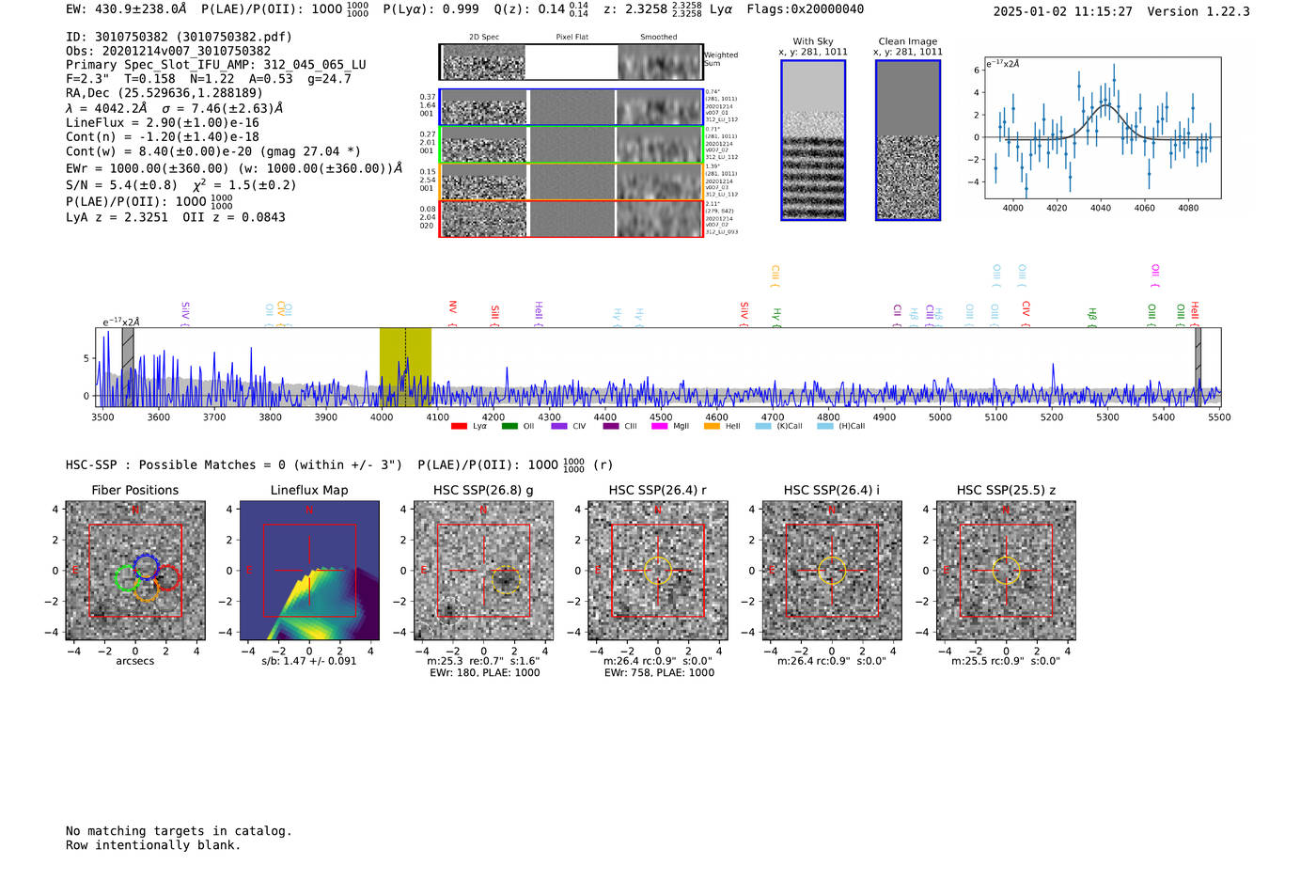This screenshot has width=1316, height=896.
Task: Click the magenta MgII legend swatch
Action: [660, 426]
